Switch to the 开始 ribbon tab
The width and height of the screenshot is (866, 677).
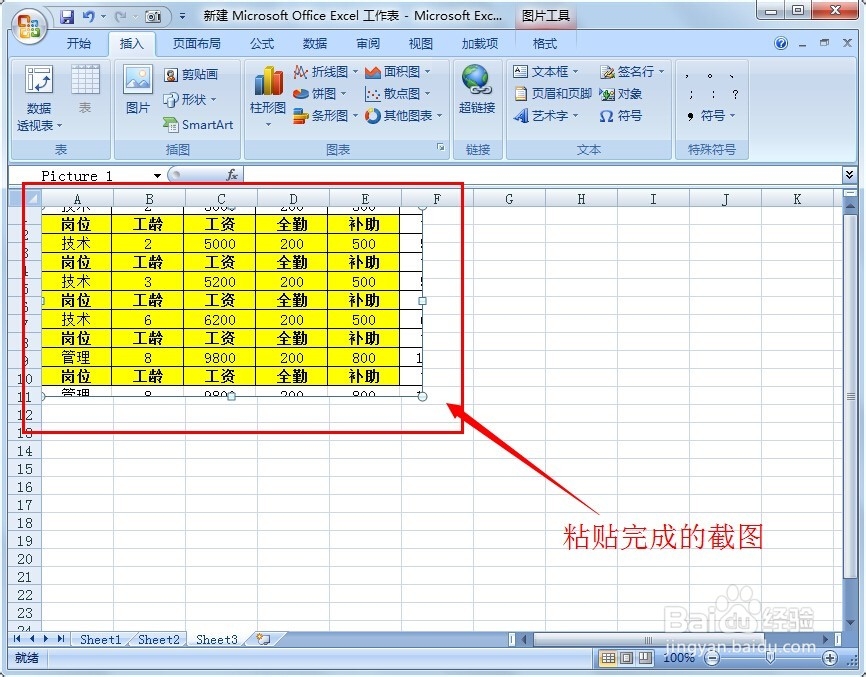point(80,43)
